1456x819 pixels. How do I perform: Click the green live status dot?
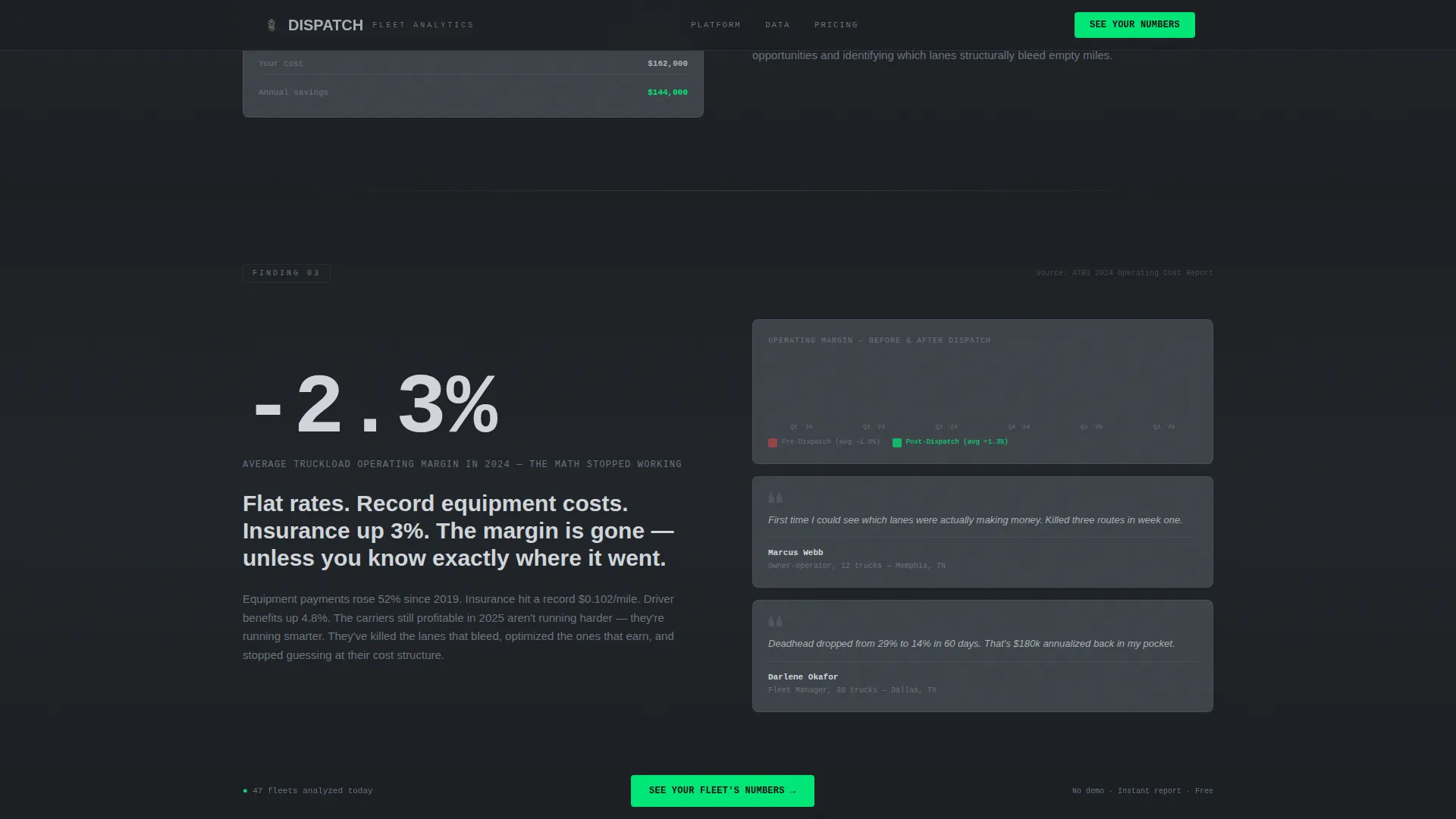(x=245, y=791)
